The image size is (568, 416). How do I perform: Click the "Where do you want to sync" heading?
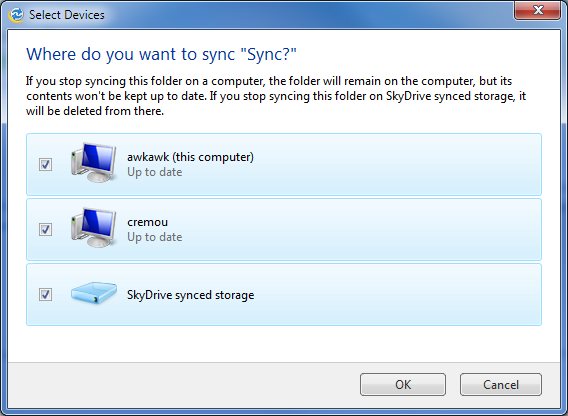pos(162,55)
